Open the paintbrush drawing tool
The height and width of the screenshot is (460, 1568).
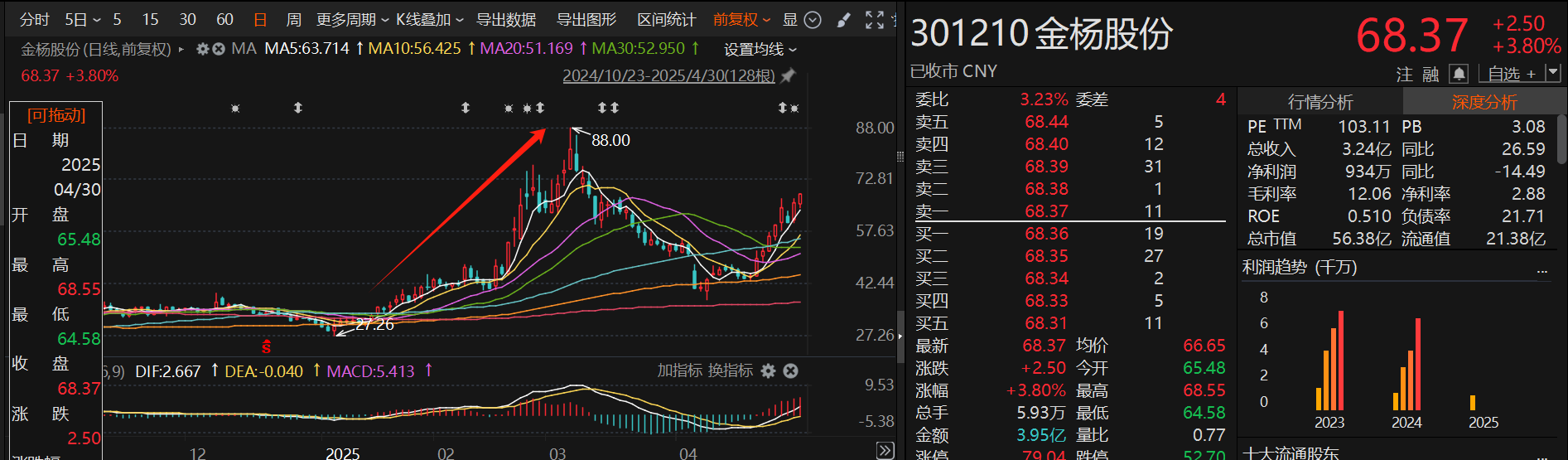pyautogui.click(x=844, y=20)
